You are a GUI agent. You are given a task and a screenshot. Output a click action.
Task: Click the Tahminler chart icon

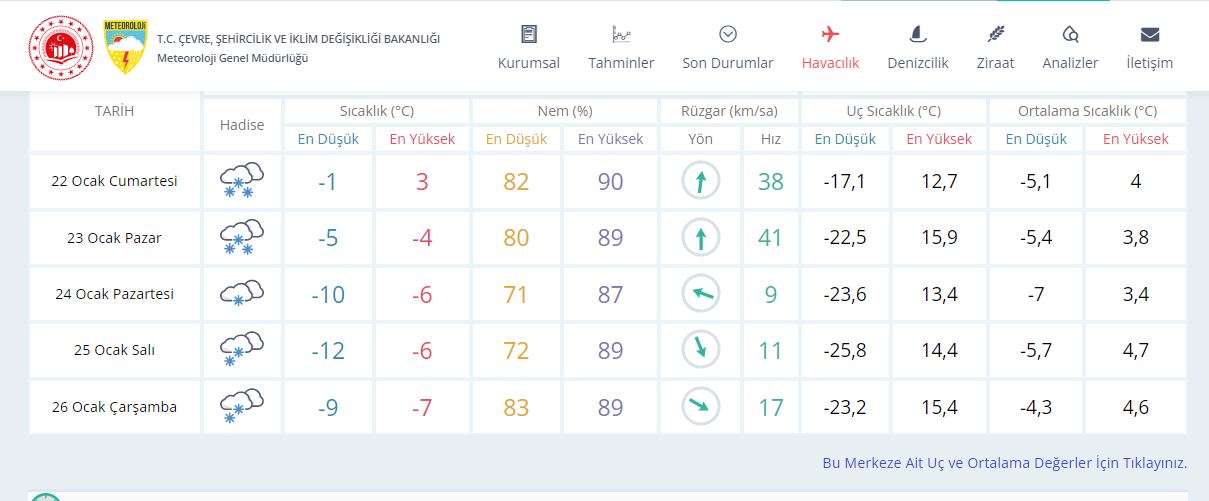click(x=621, y=35)
